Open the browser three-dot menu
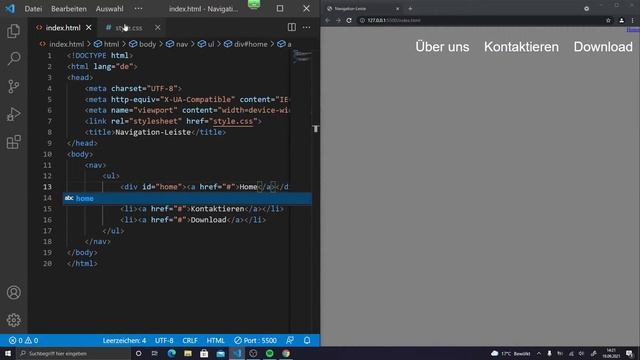Image resolution: width=640 pixels, height=360 pixels. tap(633, 20)
